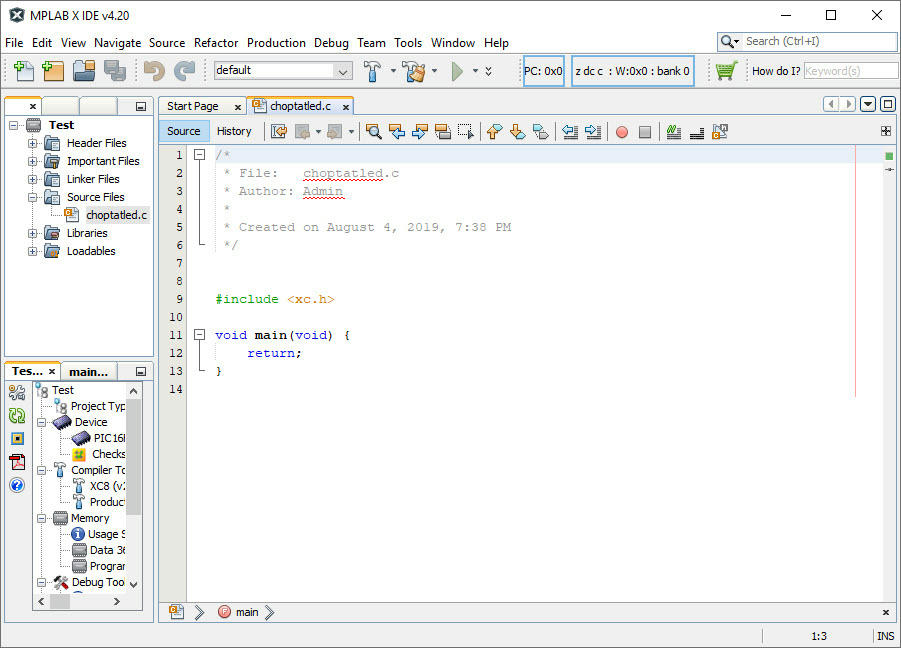The image size is (901, 648).
Task: Expand the Important Files folder
Action: (33, 161)
